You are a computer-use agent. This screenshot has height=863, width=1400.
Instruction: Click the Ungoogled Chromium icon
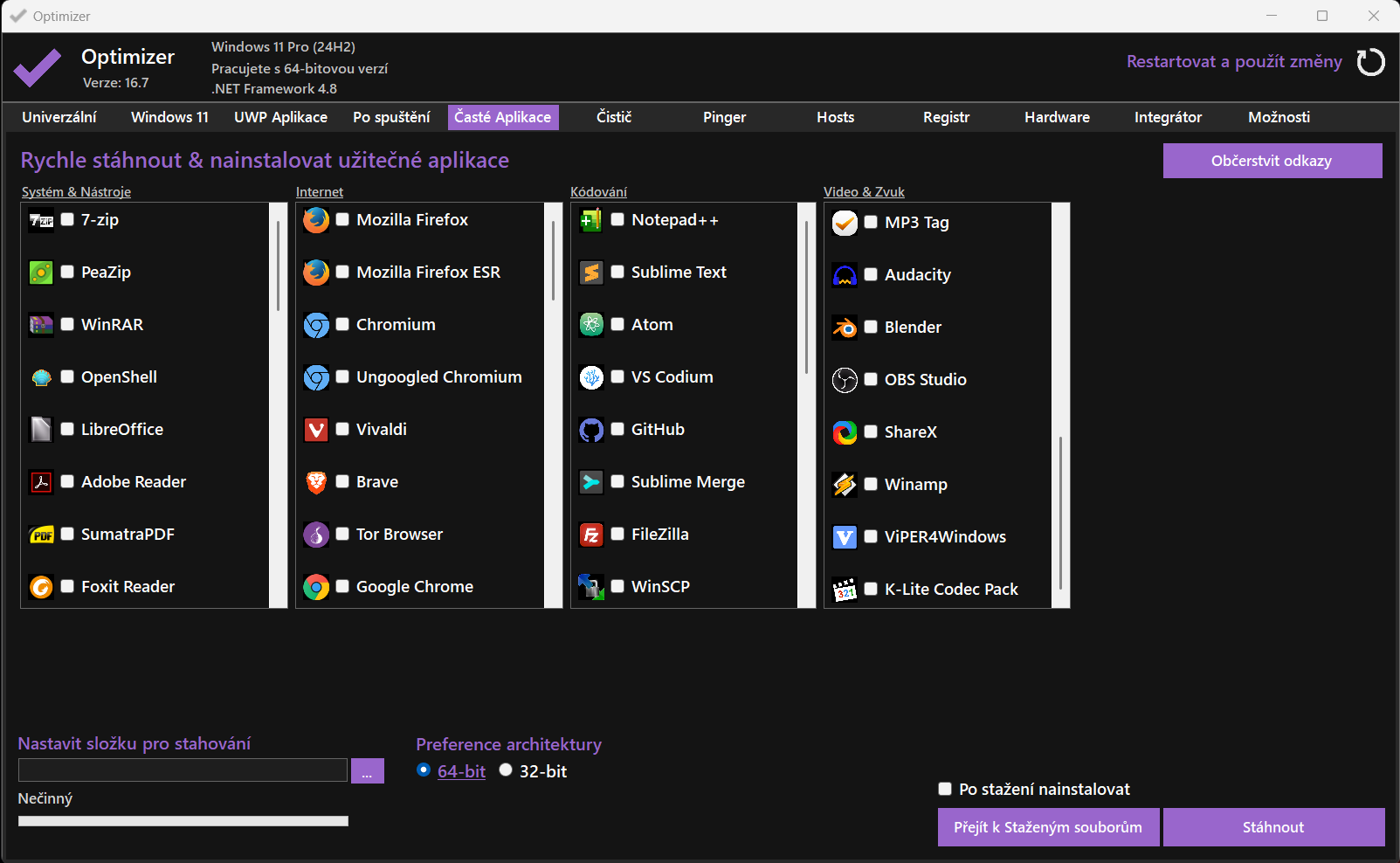tap(316, 377)
